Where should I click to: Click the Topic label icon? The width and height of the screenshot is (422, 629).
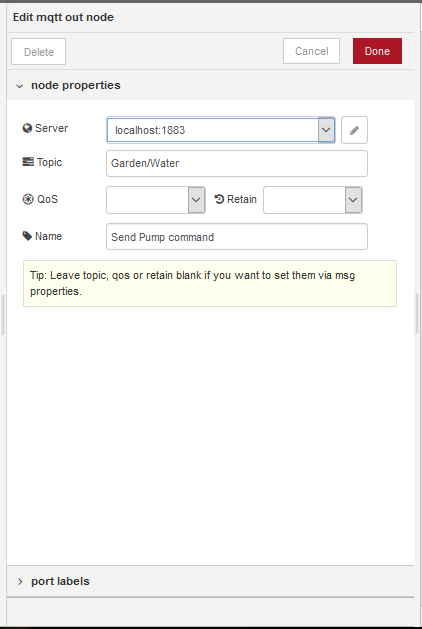point(28,162)
